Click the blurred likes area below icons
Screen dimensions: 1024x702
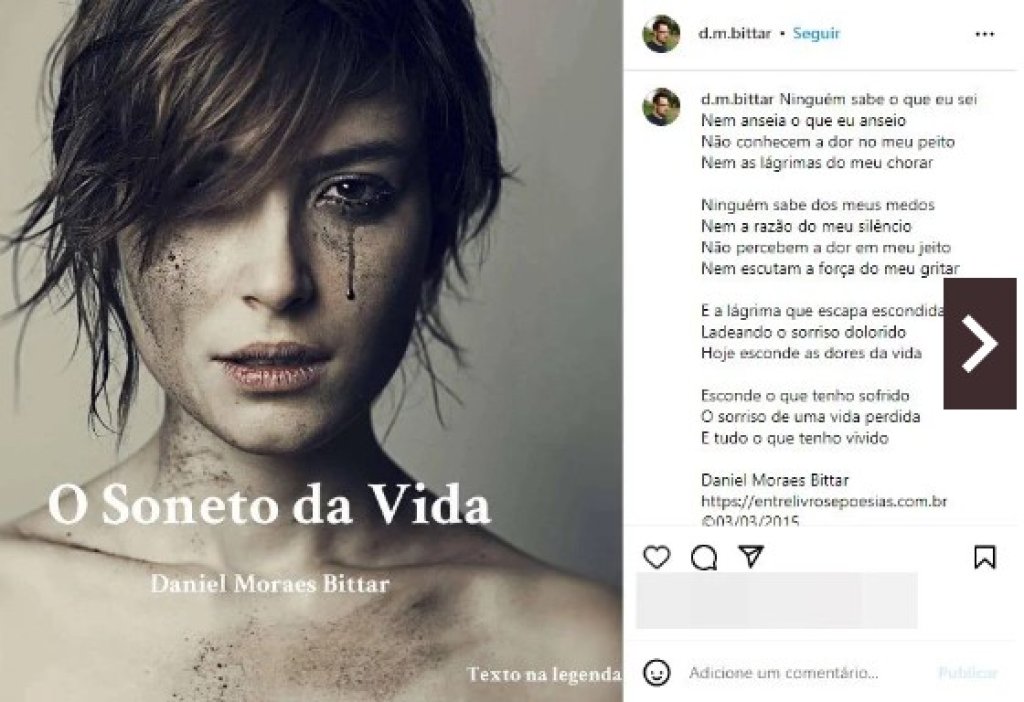(x=776, y=600)
